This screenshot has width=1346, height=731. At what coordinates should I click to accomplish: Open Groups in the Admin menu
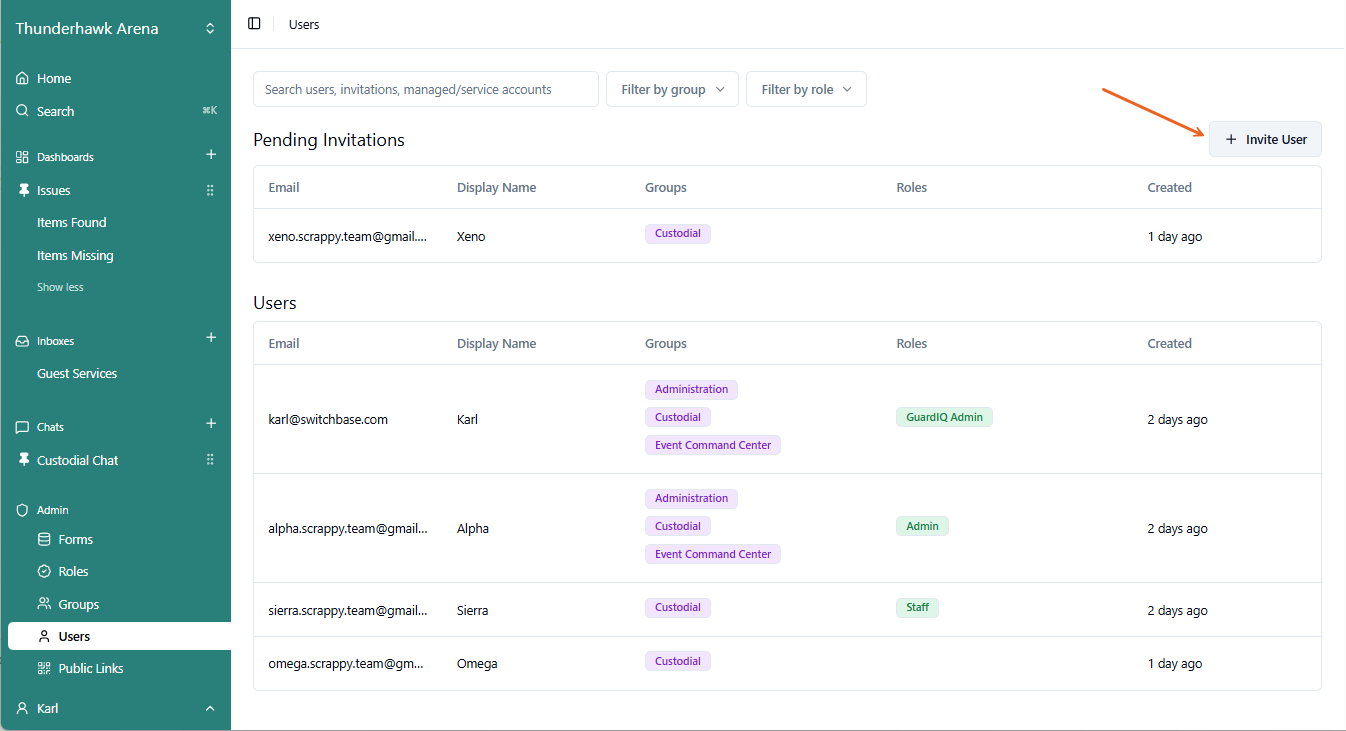[x=78, y=604]
